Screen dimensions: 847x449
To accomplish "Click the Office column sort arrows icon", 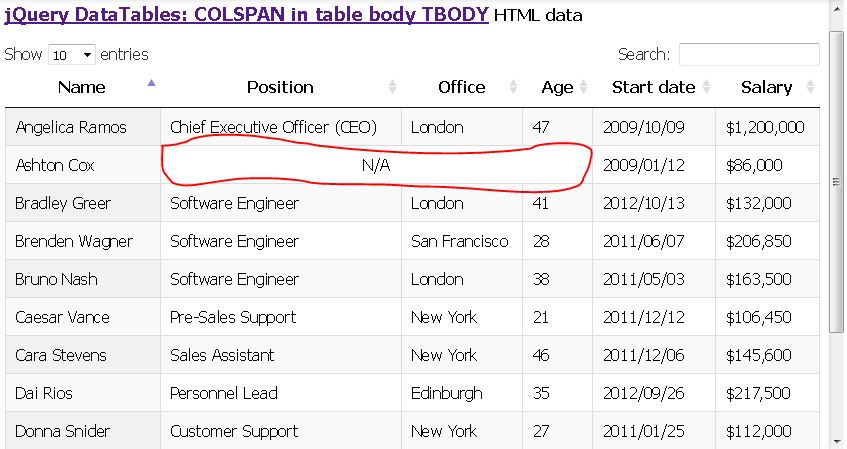I will [x=513, y=87].
